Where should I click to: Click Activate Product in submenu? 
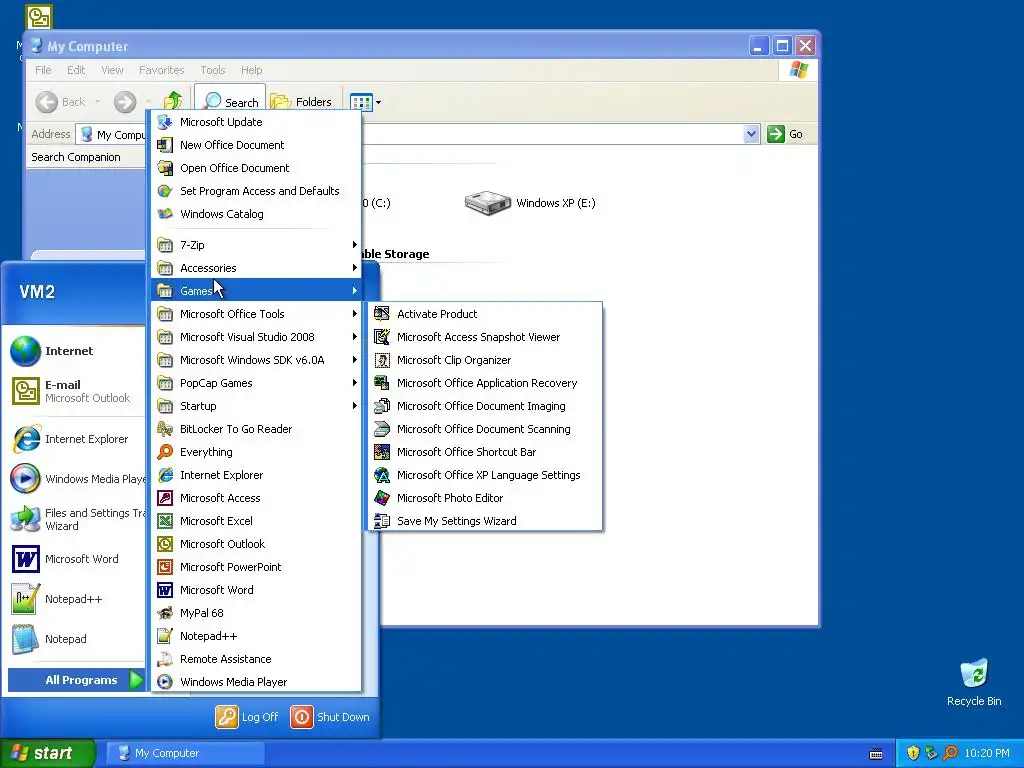485,314
